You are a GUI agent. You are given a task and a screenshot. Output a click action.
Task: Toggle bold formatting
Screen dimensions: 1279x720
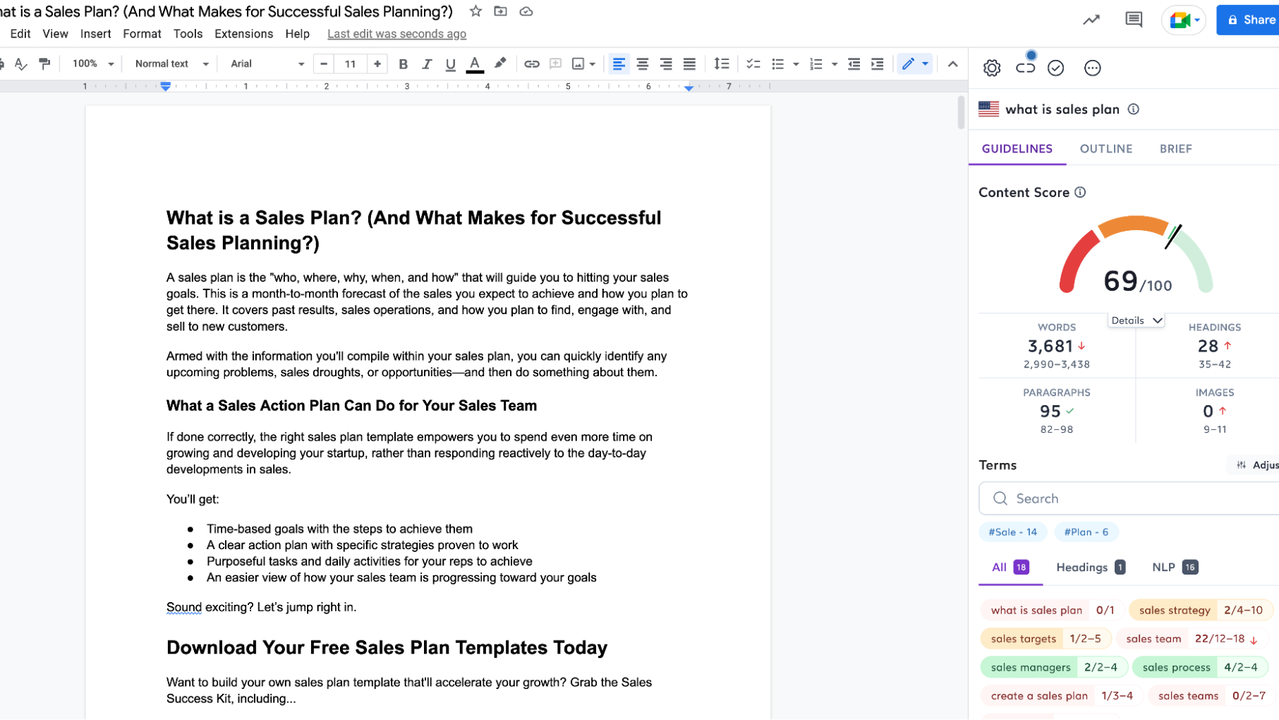[x=403, y=64]
